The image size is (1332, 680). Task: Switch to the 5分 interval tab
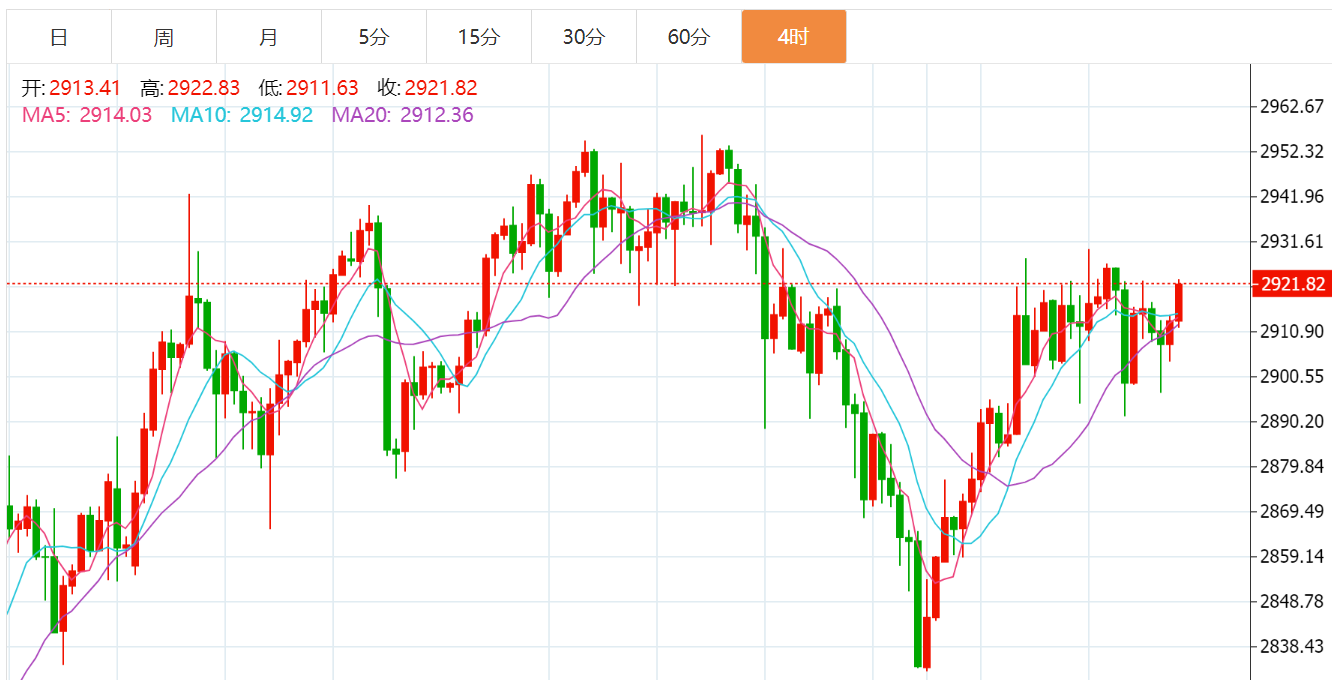click(x=374, y=37)
